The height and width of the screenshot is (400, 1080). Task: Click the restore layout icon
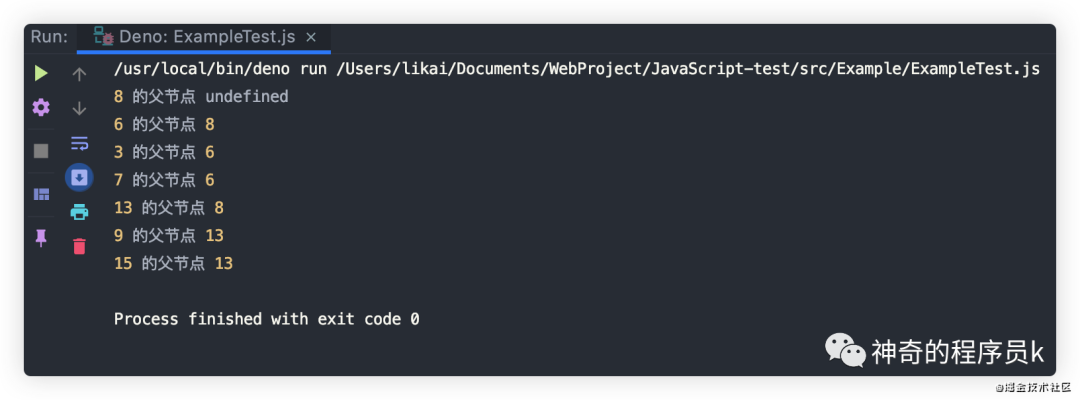click(x=41, y=194)
